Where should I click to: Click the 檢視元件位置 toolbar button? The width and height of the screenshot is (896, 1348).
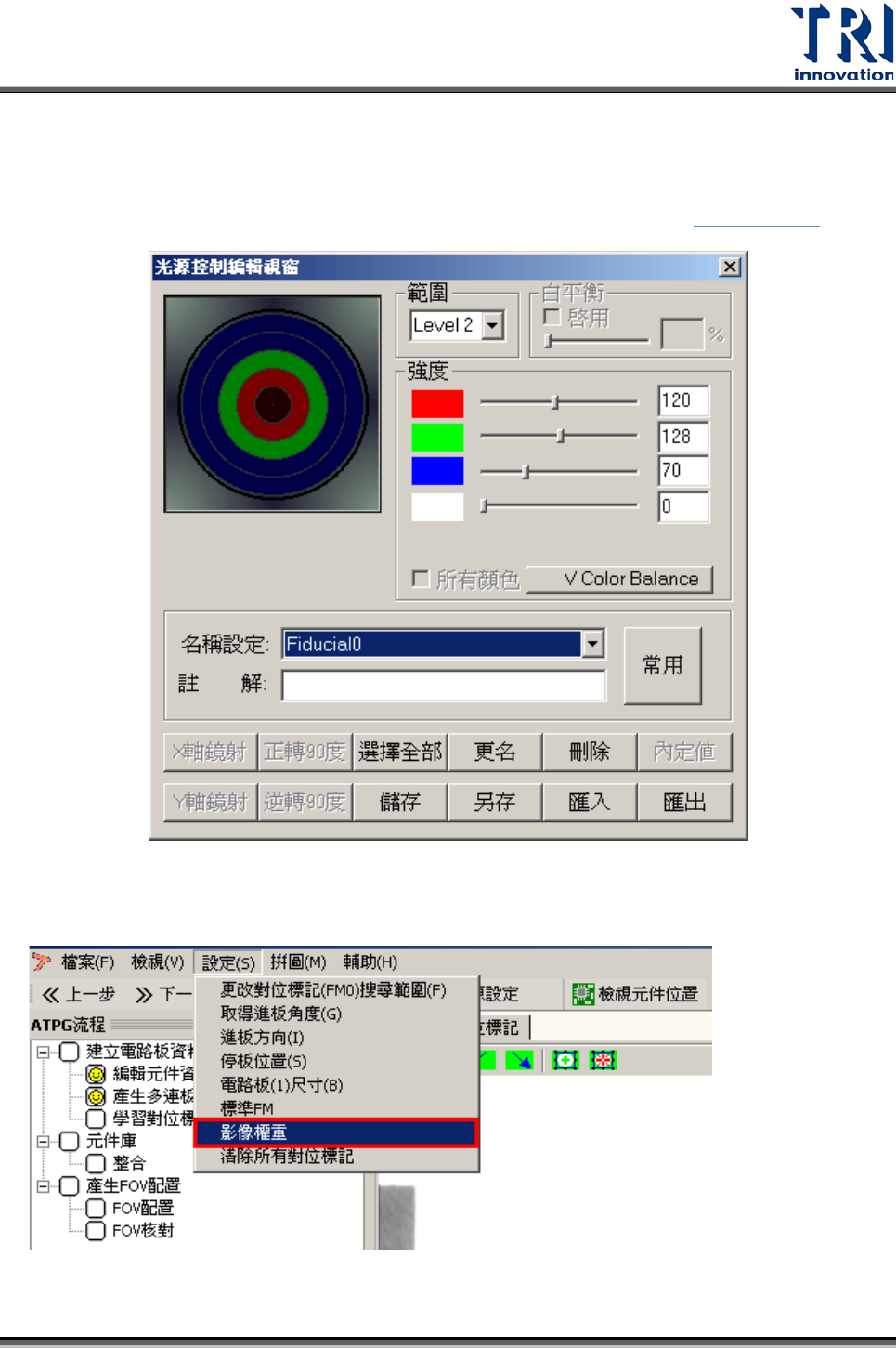tap(635, 994)
